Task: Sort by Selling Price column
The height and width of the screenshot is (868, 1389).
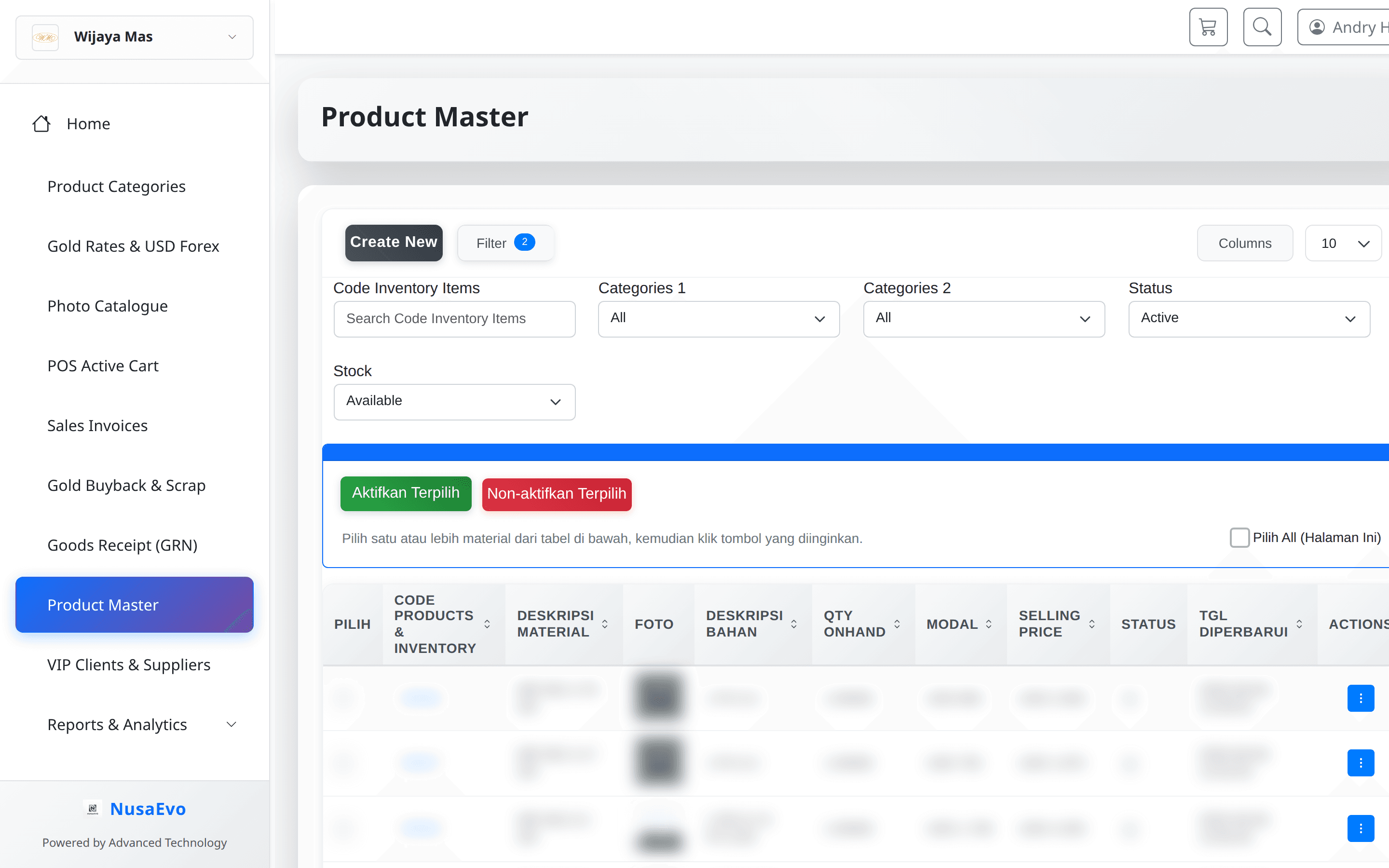Action: tap(1092, 624)
